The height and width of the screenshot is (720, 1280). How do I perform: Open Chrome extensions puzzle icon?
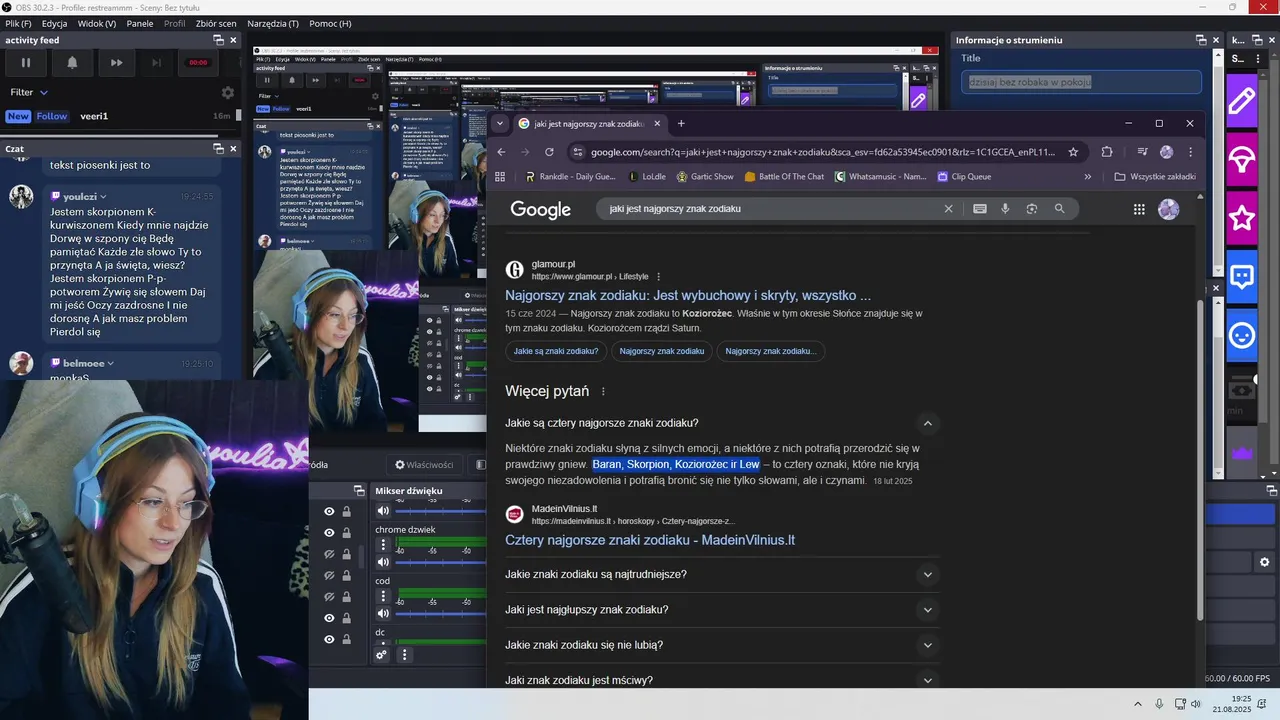tap(1107, 152)
